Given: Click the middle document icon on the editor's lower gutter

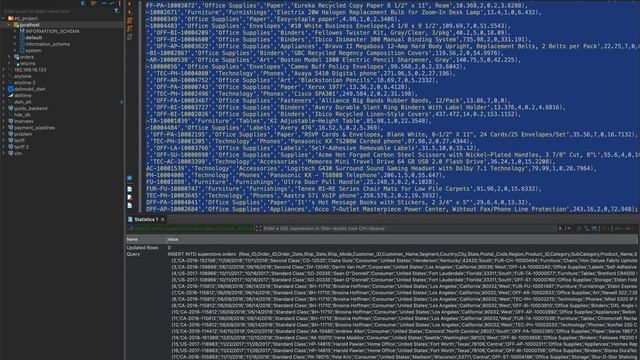Looking at the screenshot, I should pos(130,197).
